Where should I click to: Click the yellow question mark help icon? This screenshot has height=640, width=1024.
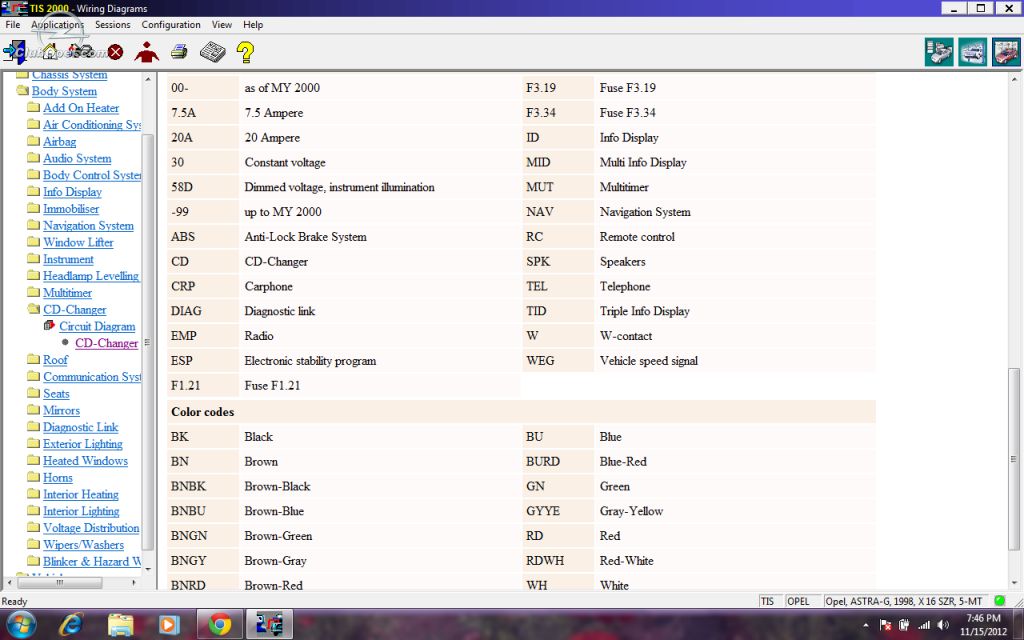point(246,52)
